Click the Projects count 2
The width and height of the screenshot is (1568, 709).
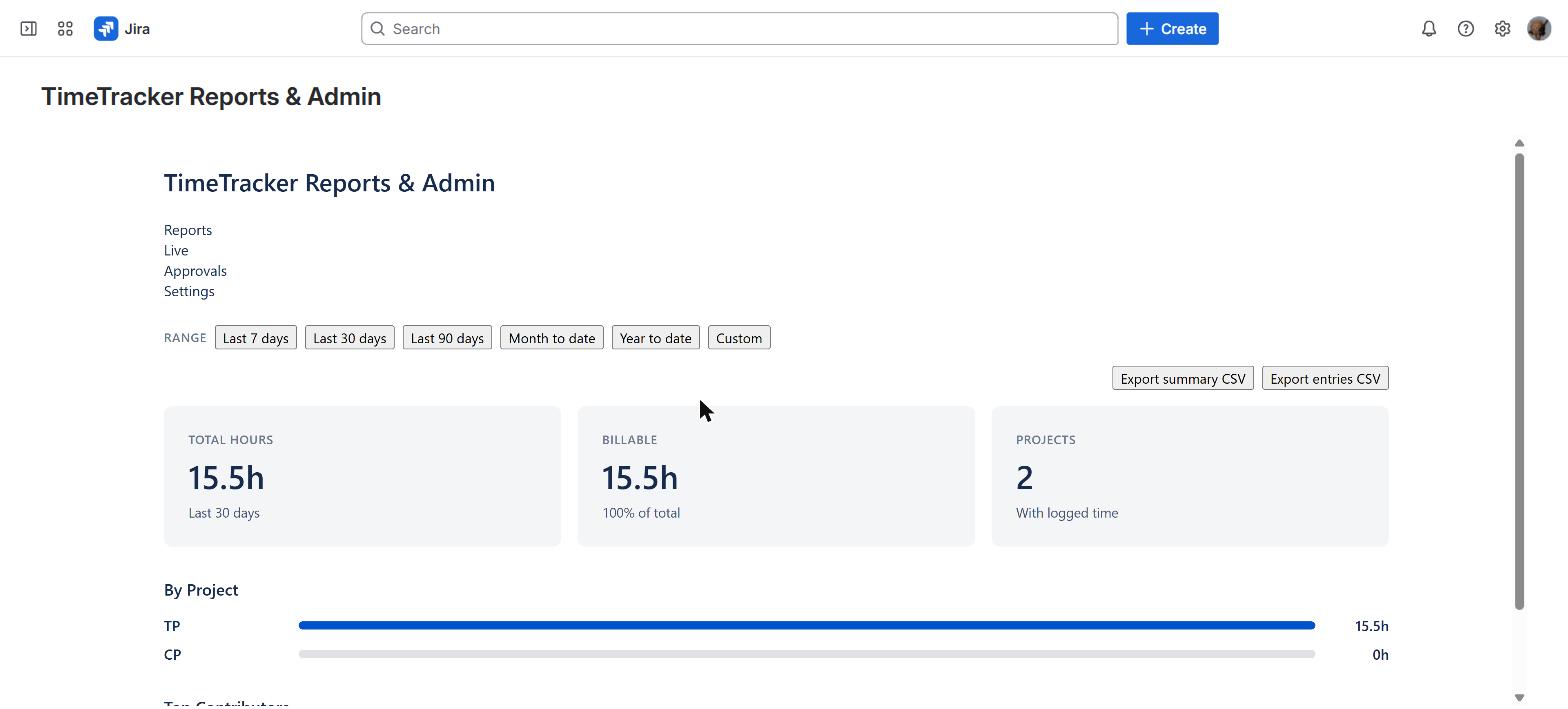point(1024,478)
